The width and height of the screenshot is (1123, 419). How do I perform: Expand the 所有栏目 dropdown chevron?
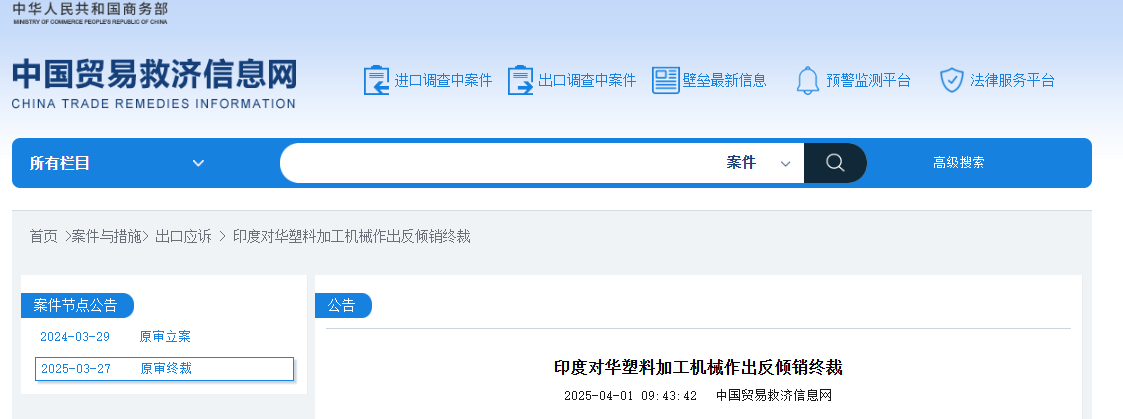coord(198,163)
